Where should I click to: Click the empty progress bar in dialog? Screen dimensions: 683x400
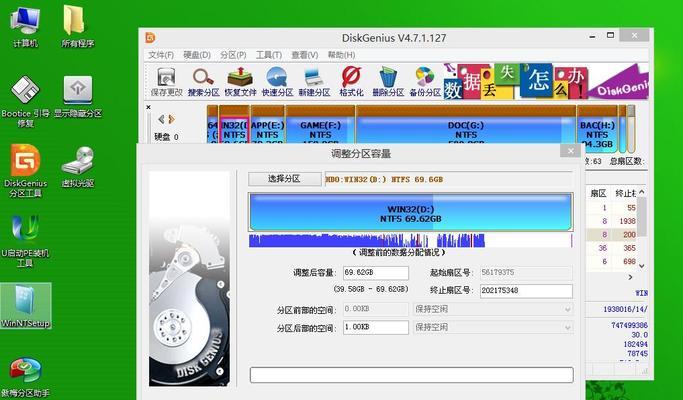click(x=411, y=375)
